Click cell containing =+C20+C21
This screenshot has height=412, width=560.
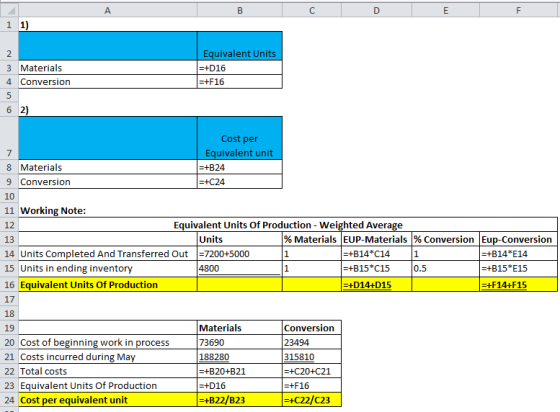point(312,371)
